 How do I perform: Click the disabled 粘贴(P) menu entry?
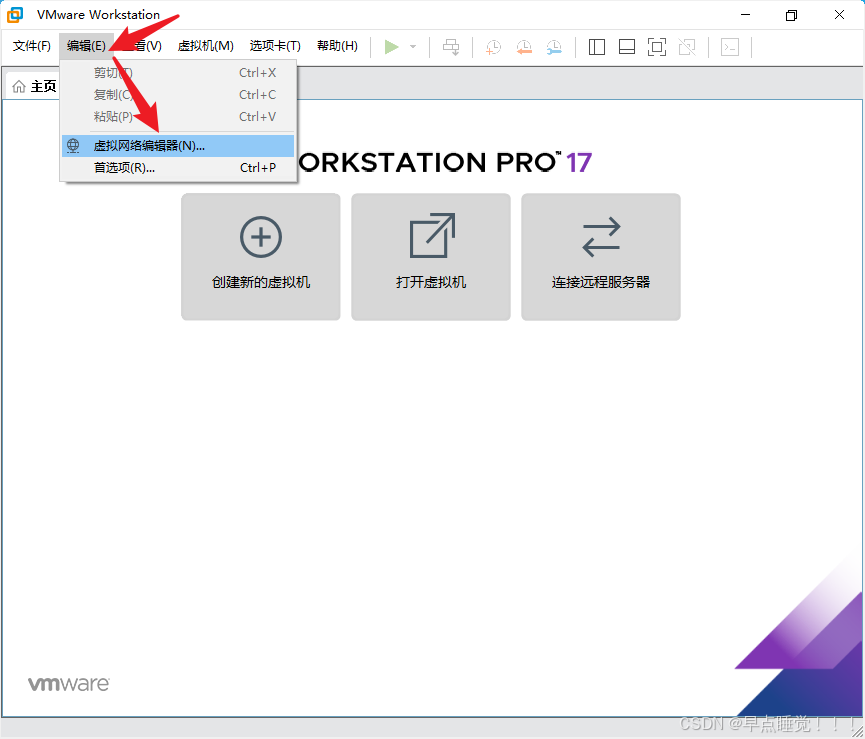click(178, 117)
